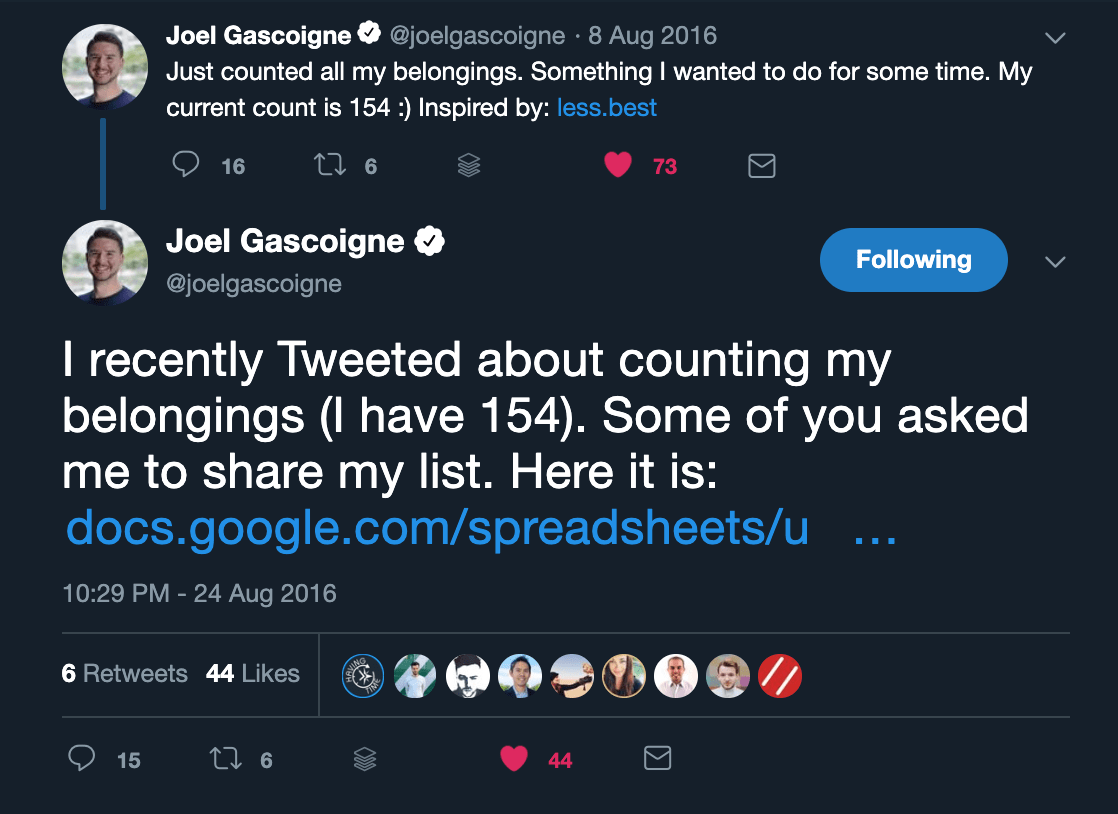Open the Google Docs spreadsheet link
Image resolution: width=1118 pixels, height=814 pixels.
point(437,529)
